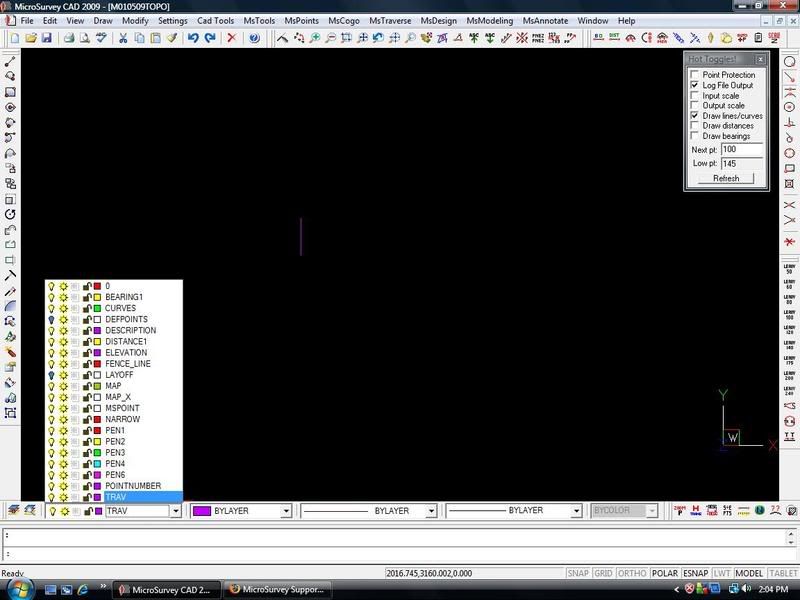800x600 pixels.
Task: Open the BYLAYER lineweight dropdown
Action: 577,511
